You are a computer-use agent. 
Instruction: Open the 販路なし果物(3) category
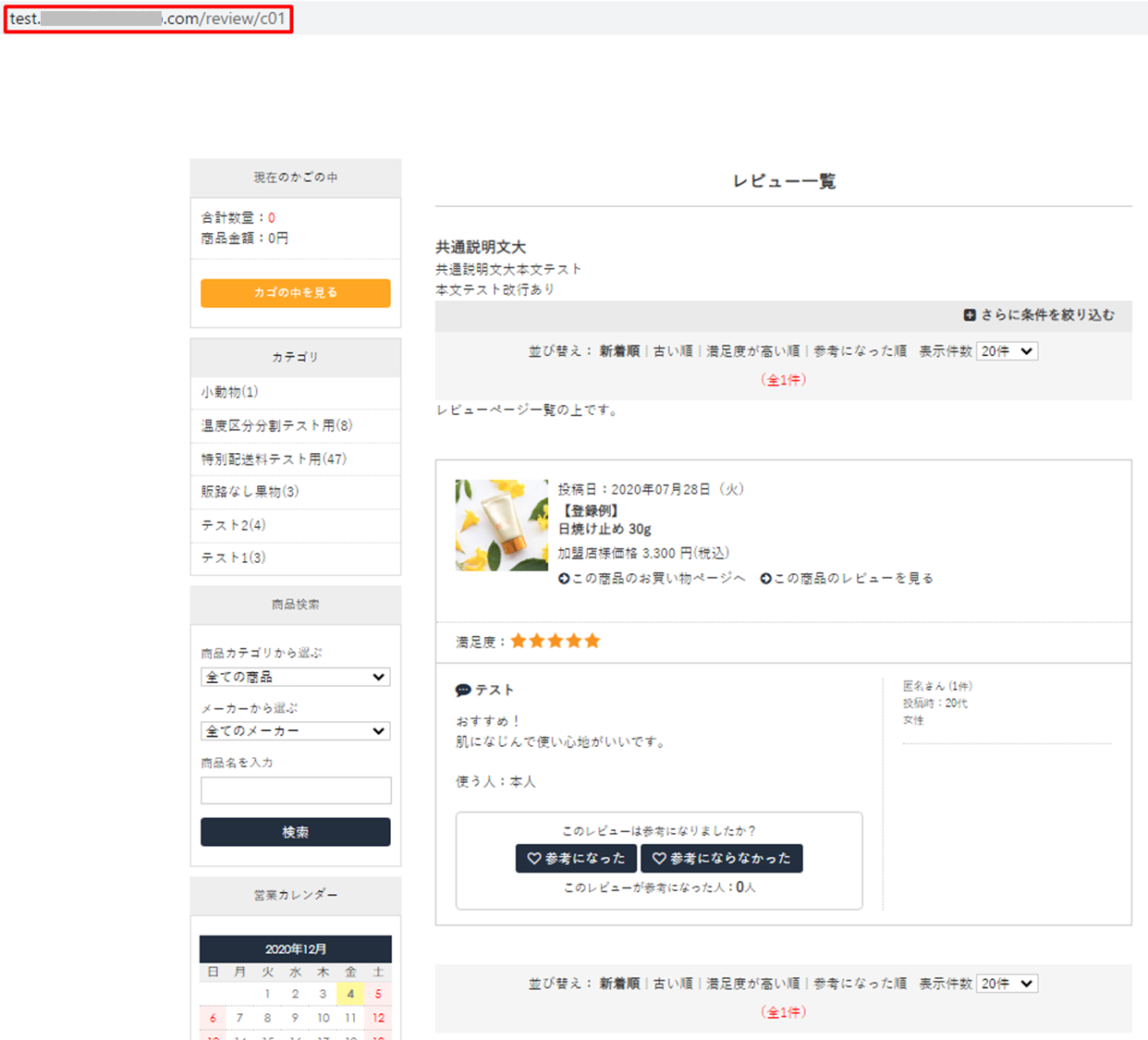[x=250, y=492]
